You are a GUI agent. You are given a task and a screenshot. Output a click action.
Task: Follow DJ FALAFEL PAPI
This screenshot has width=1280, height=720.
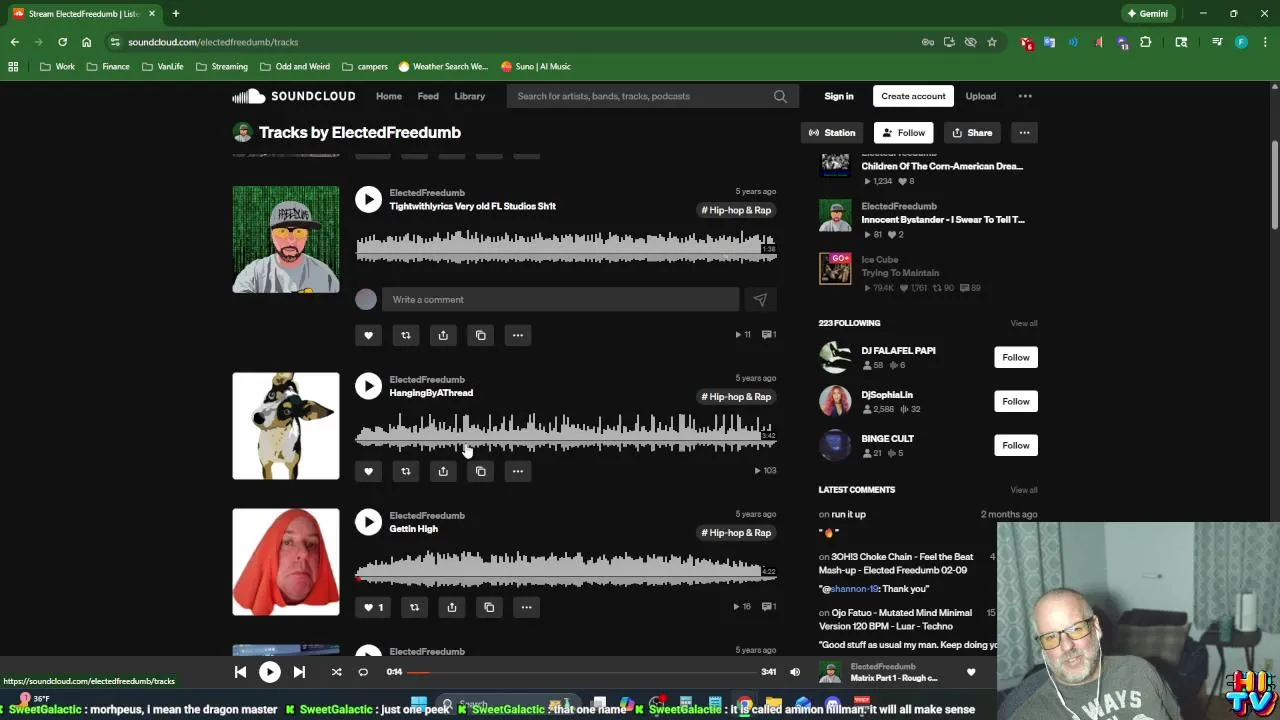click(1016, 357)
